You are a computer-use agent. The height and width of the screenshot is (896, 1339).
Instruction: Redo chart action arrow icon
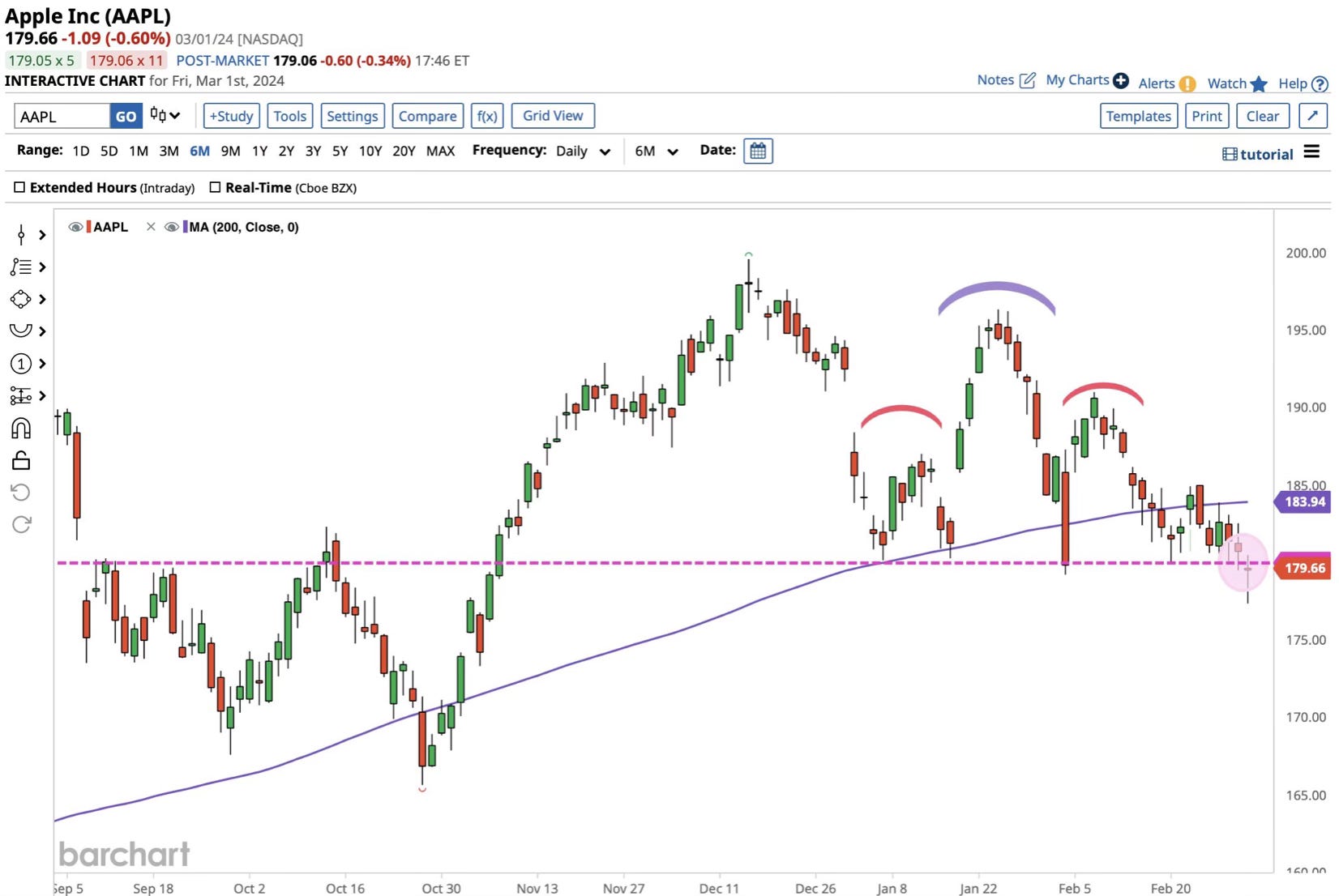click(21, 524)
